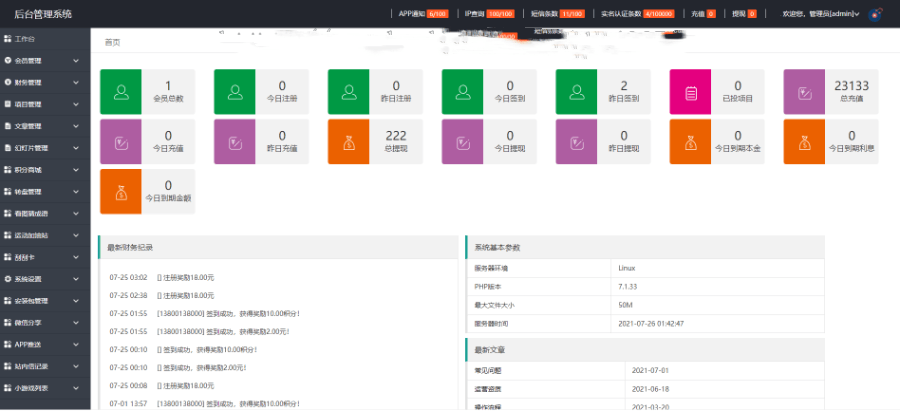Expand the 会员管理 sidebar menu
Screen dimensions: 900x411
(45, 60)
